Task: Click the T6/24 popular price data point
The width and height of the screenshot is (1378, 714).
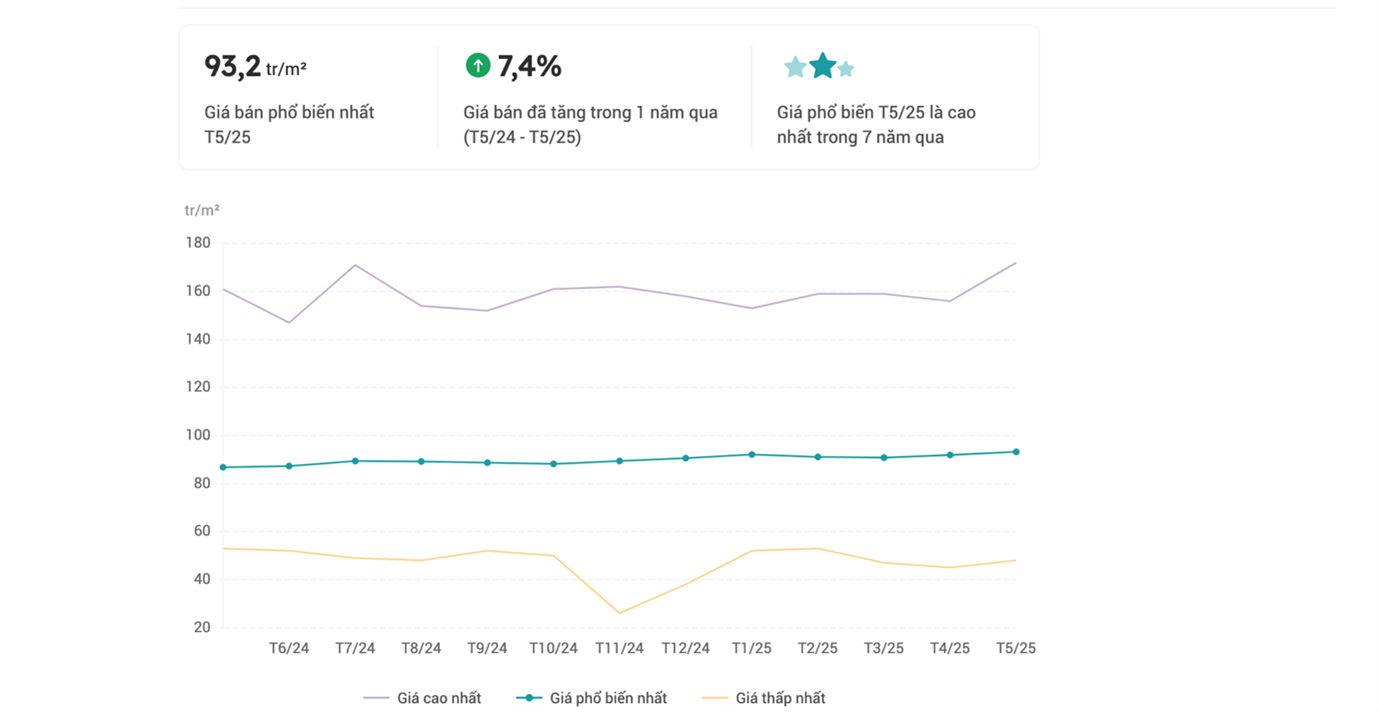Action: click(x=289, y=466)
